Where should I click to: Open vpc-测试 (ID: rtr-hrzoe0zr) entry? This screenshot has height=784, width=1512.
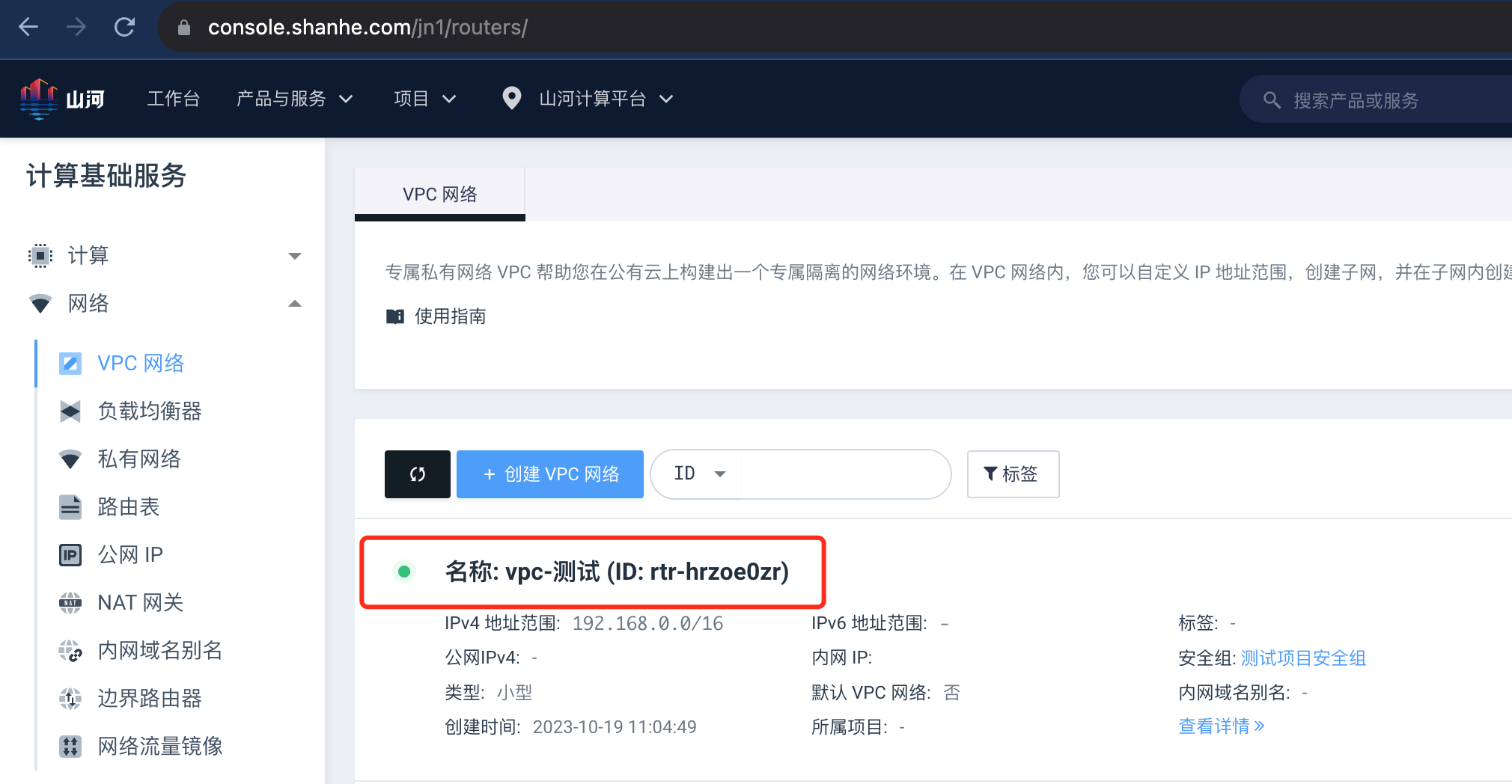click(618, 572)
